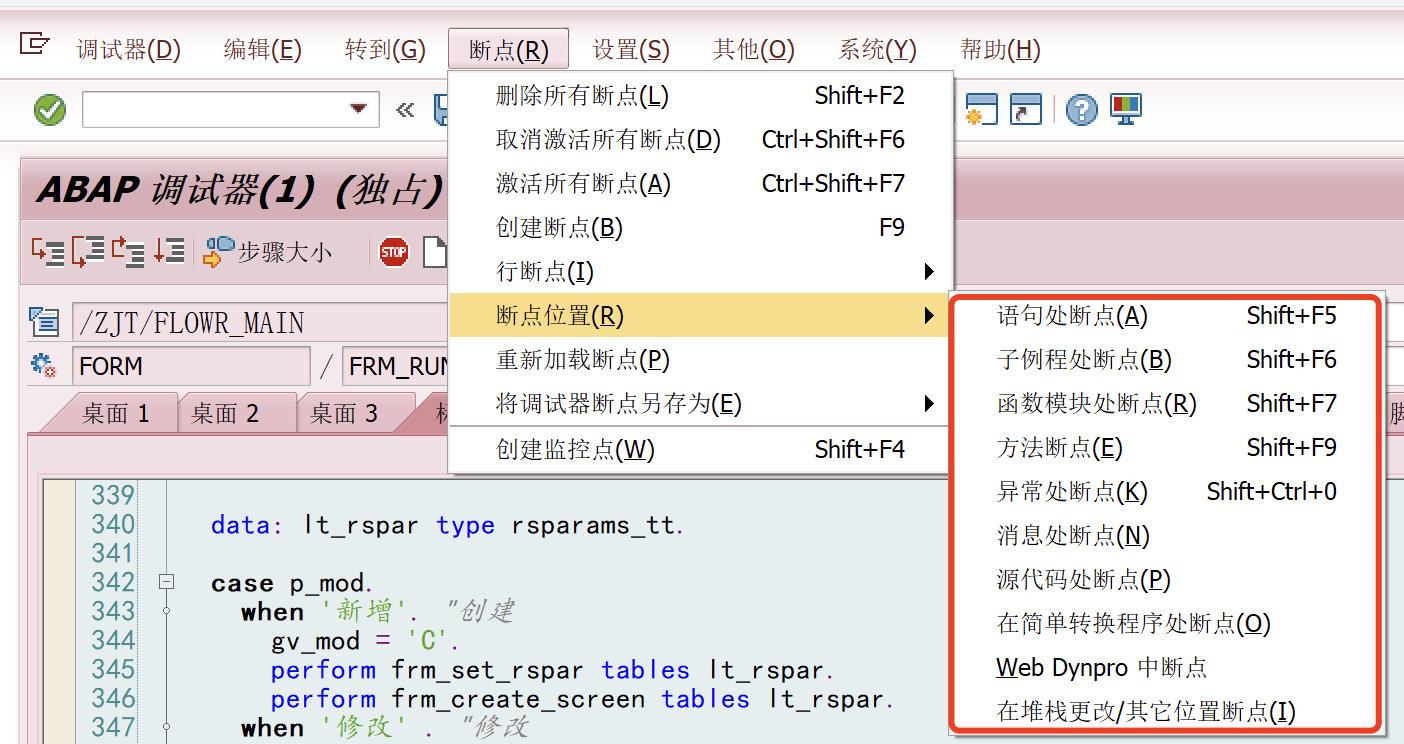Choose 重新加载断点(P) entry
Screen dimensions: 1404x744
tap(700, 360)
